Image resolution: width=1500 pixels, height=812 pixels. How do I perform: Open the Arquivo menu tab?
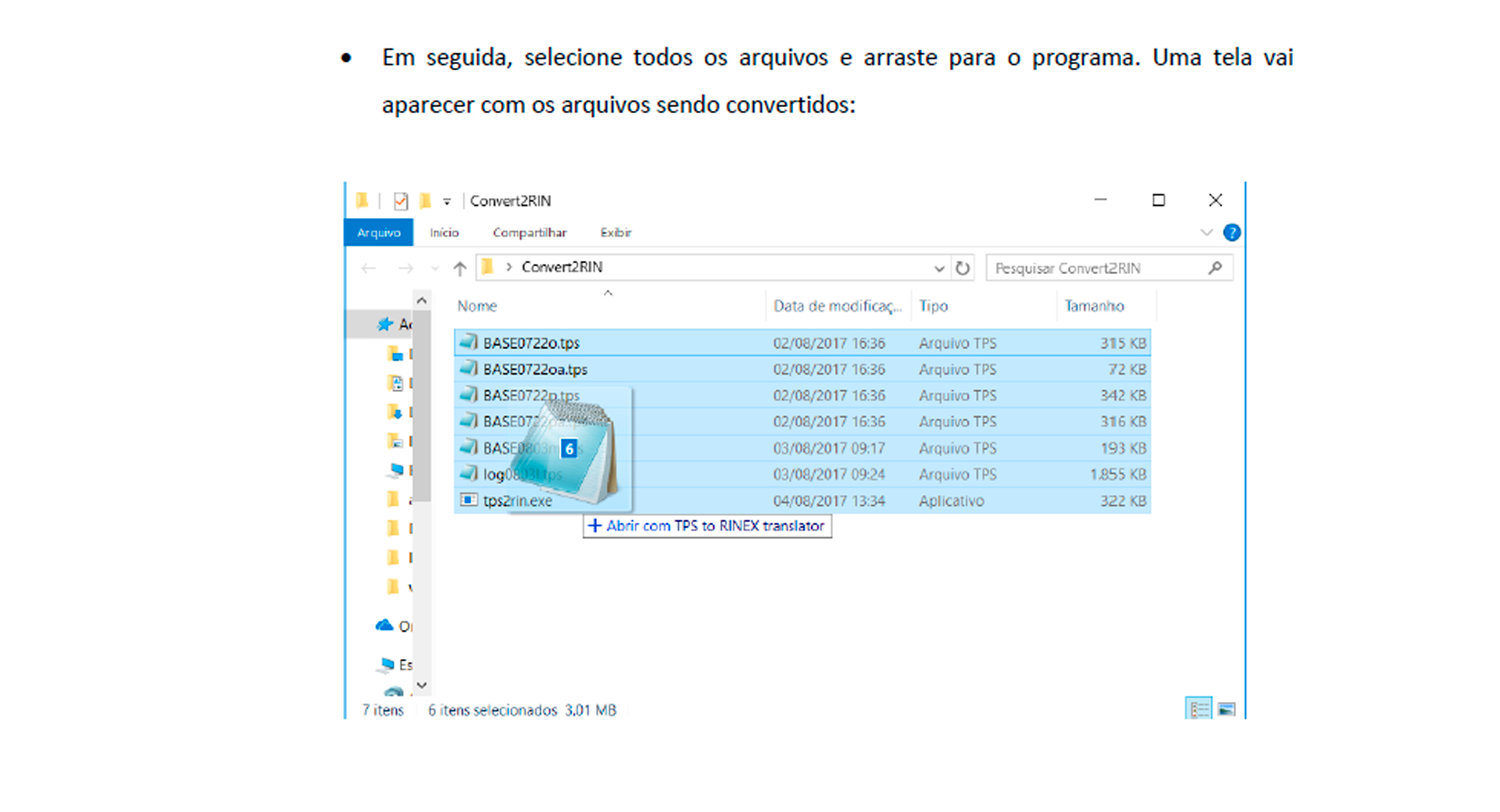pyautogui.click(x=379, y=233)
